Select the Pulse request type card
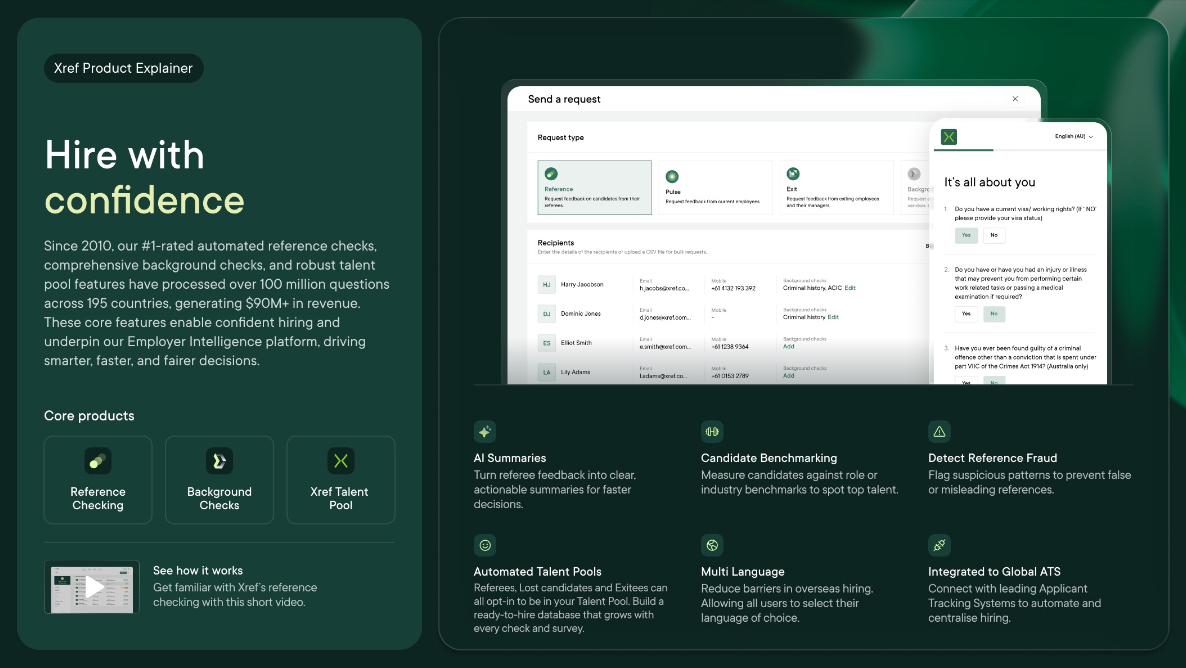Image resolution: width=1186 pixels, height=668 pixels. [x=716, y=188]
